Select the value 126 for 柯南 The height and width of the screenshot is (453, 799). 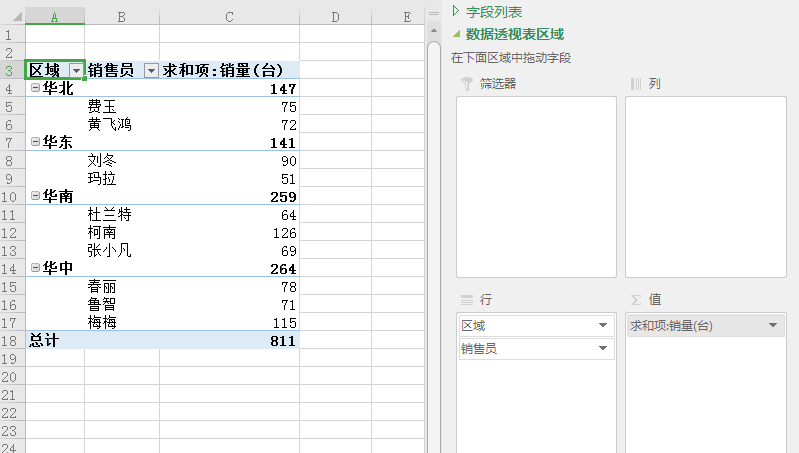coord(229,232)
